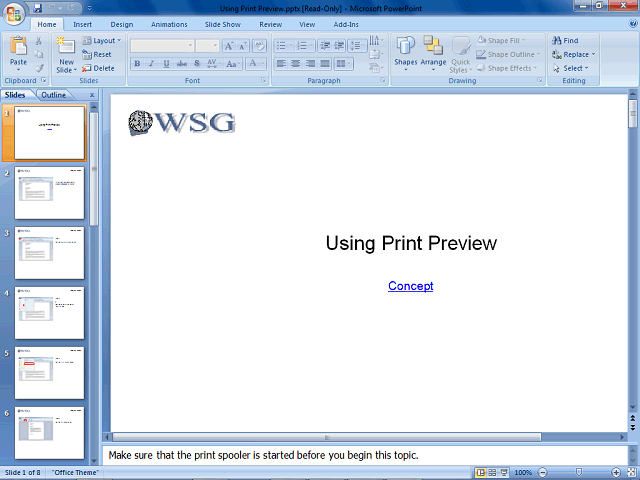Screen dimensions: 640x480
Task: Select slide 2 thumbnail
Action: coord(49,193)
